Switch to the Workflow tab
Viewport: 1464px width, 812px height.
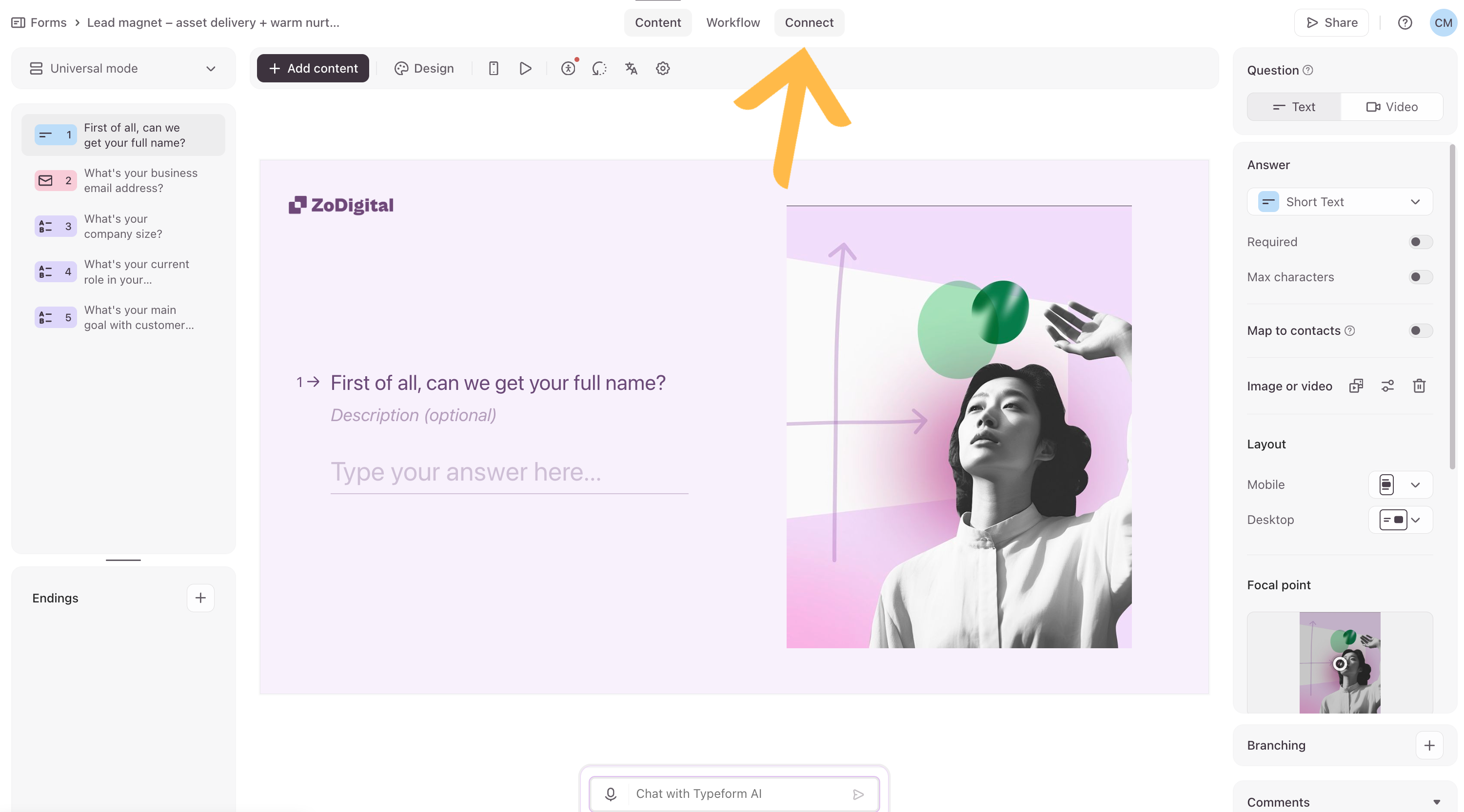732,23
